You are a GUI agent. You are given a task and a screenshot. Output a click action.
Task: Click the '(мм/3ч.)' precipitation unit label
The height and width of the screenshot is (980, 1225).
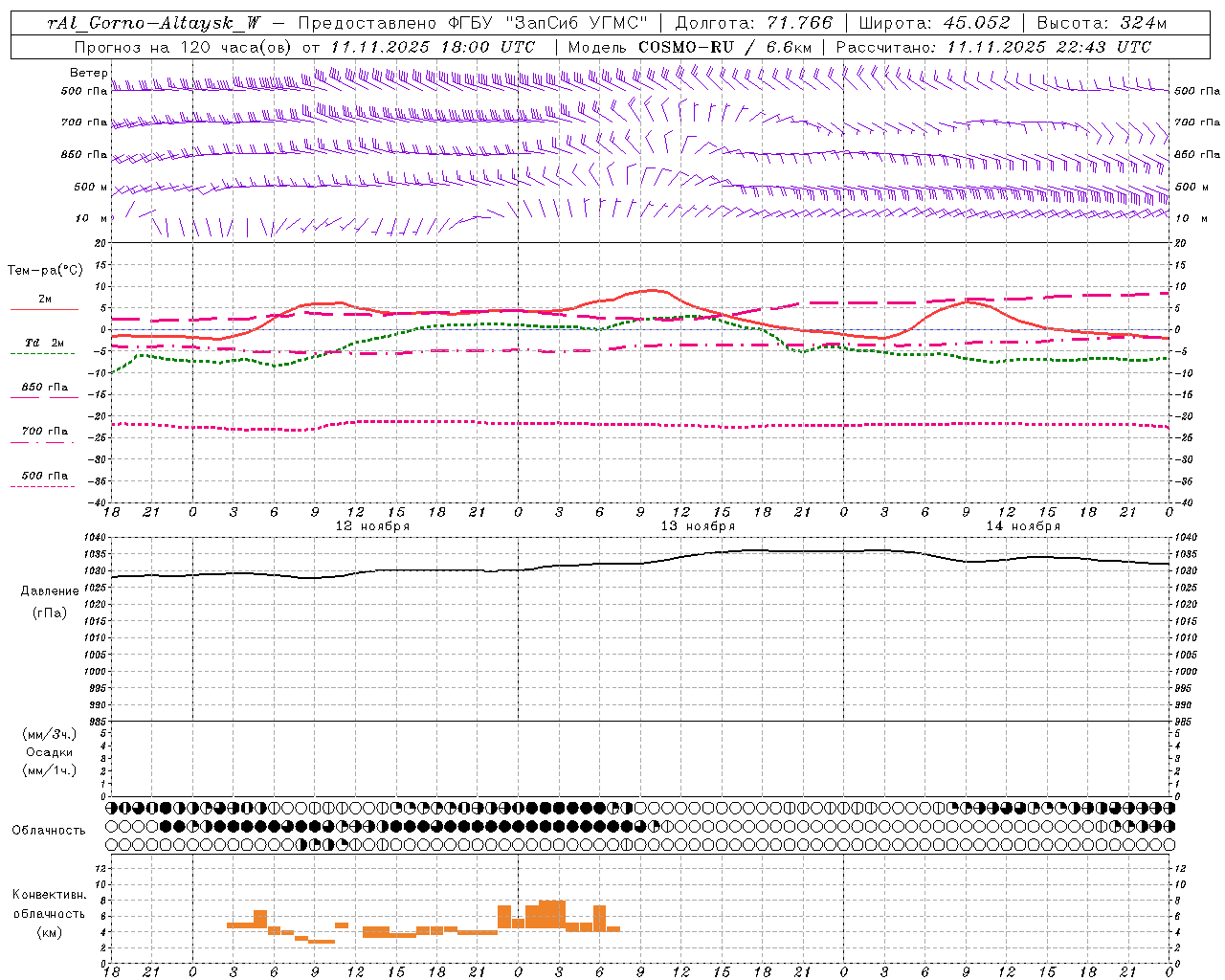(50, 734)
